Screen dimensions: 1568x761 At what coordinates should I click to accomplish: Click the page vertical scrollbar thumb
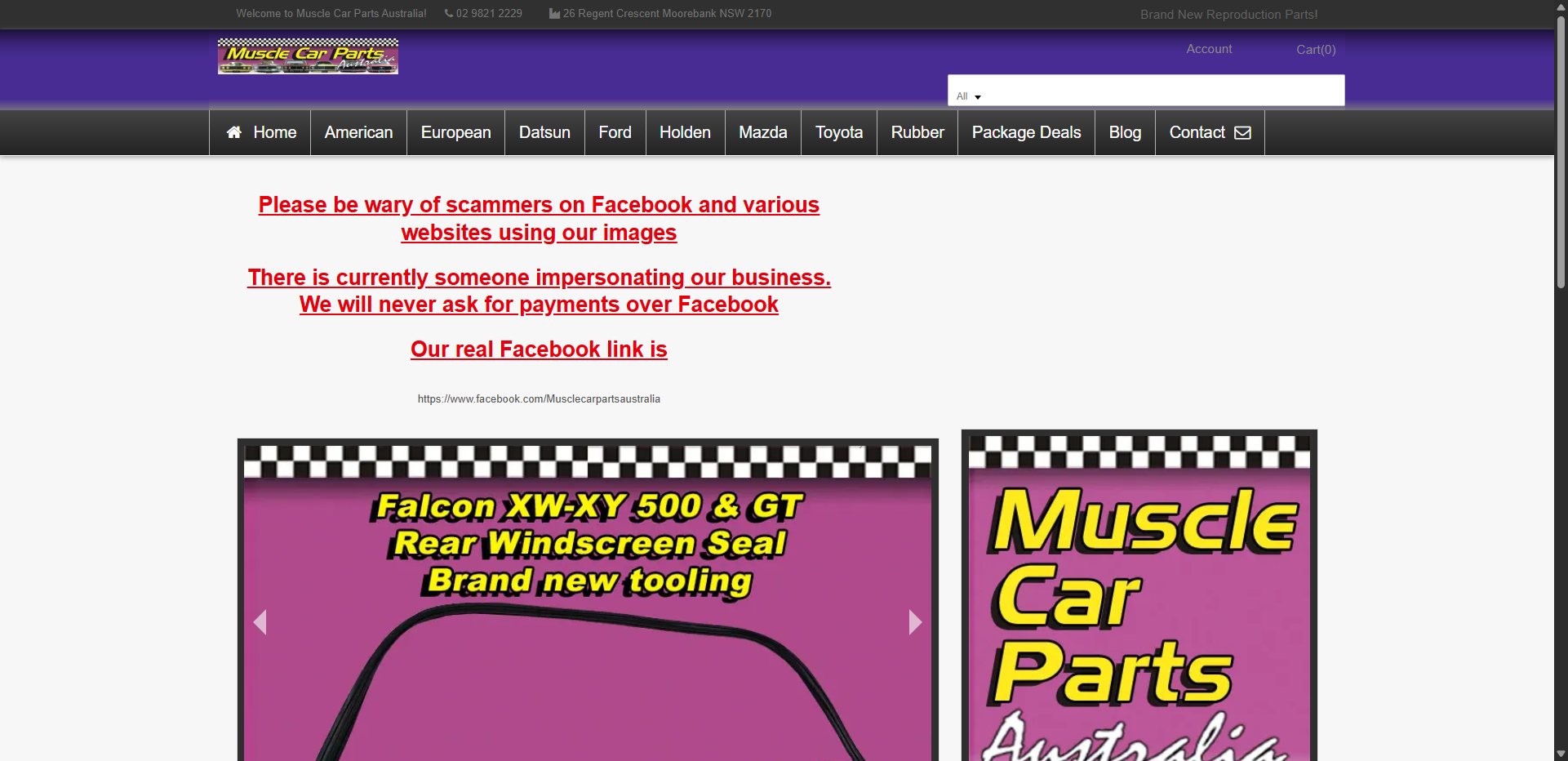1561,151
